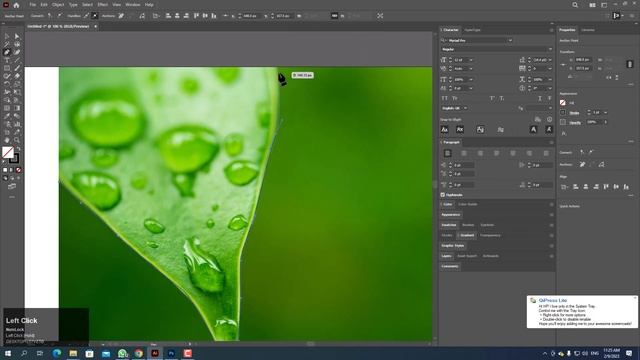The width and height of the screenshot is (640, 360).
Task: Select the Hand tool
Action: 7,140
